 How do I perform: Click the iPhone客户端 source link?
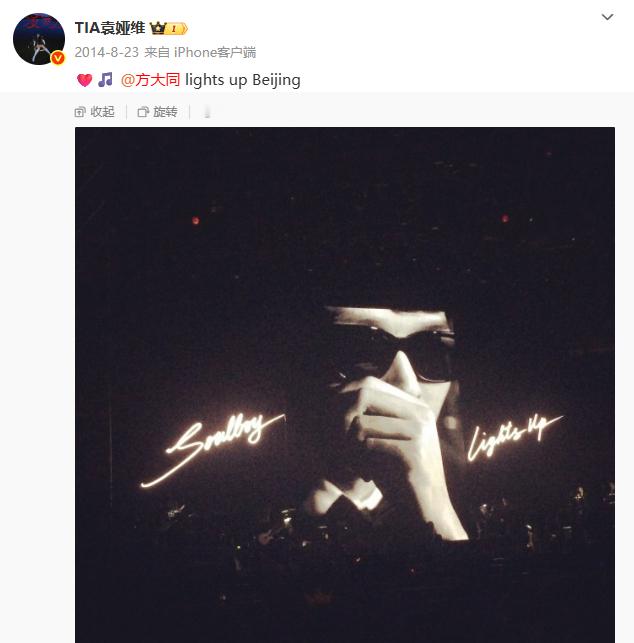215,52
